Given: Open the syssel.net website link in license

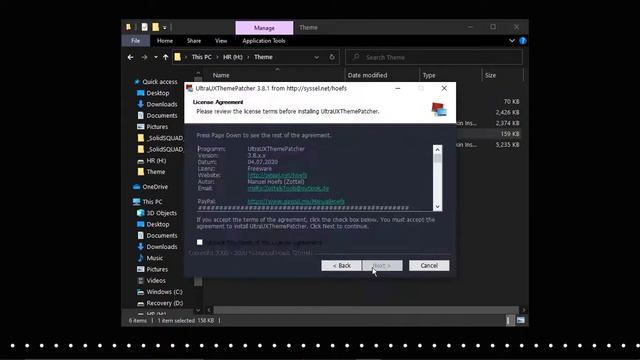Looking at the screenshot, I should [277, 175].
